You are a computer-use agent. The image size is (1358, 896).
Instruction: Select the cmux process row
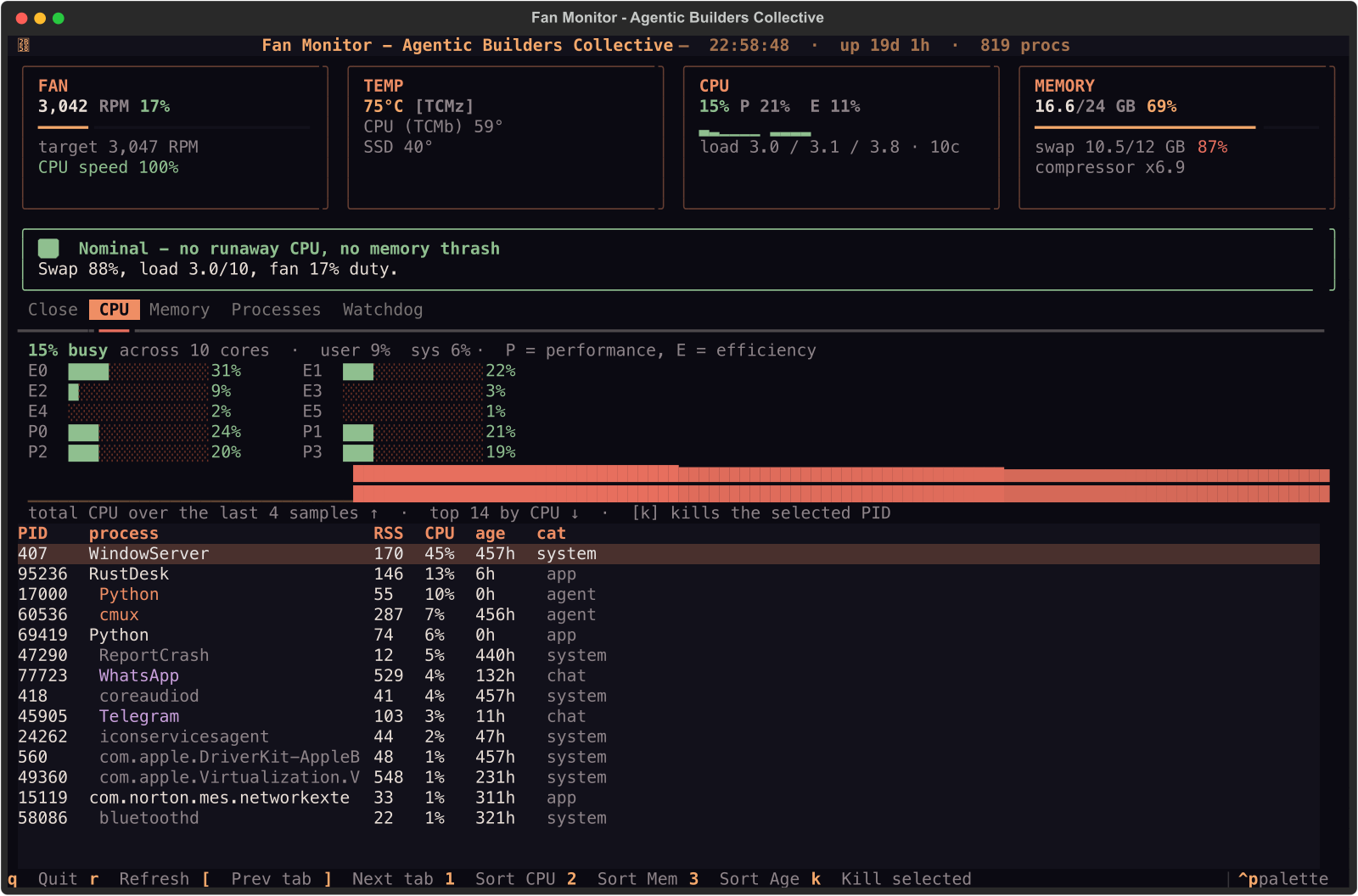pos(669,614)
